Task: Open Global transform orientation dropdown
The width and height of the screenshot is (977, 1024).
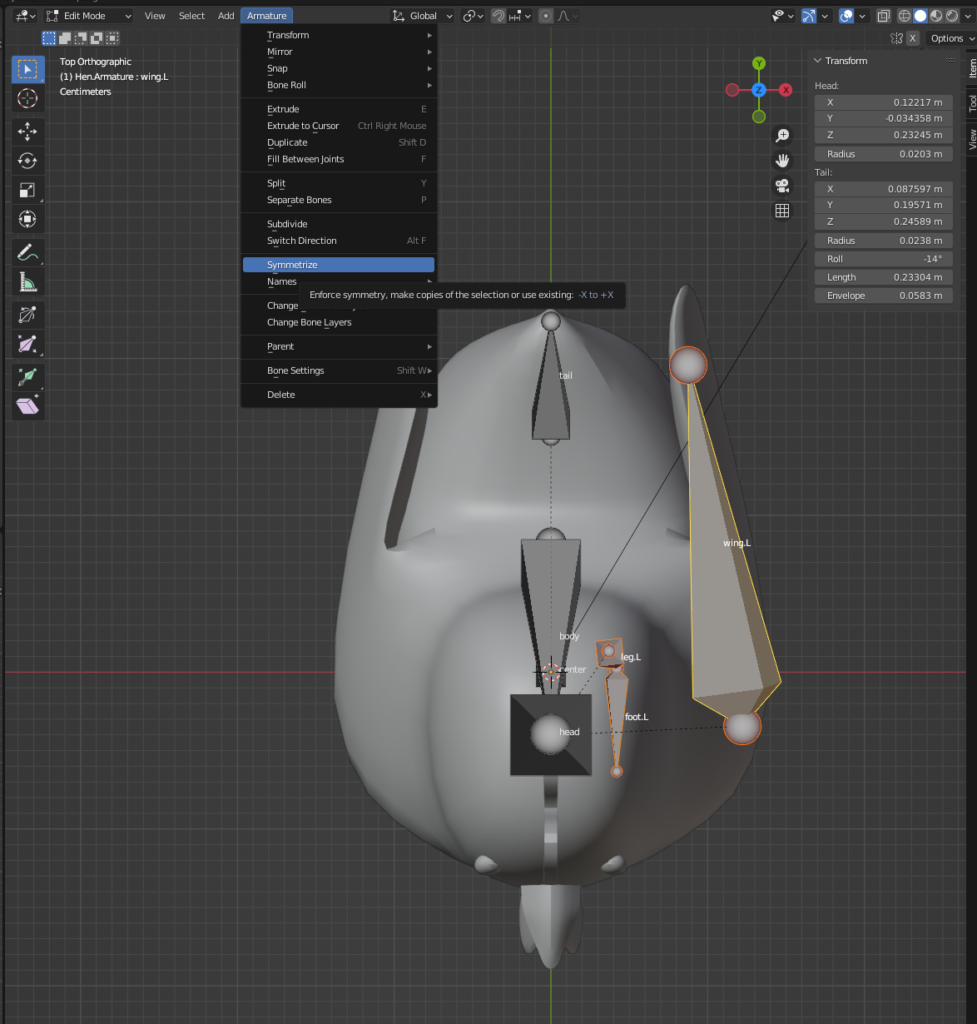Action: [423, 16]
